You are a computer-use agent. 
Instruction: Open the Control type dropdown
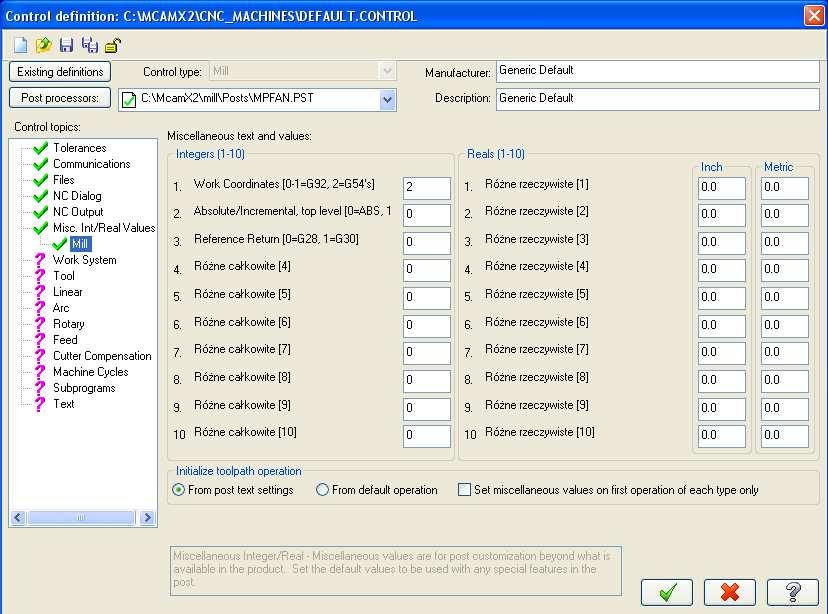pos(387,71)
